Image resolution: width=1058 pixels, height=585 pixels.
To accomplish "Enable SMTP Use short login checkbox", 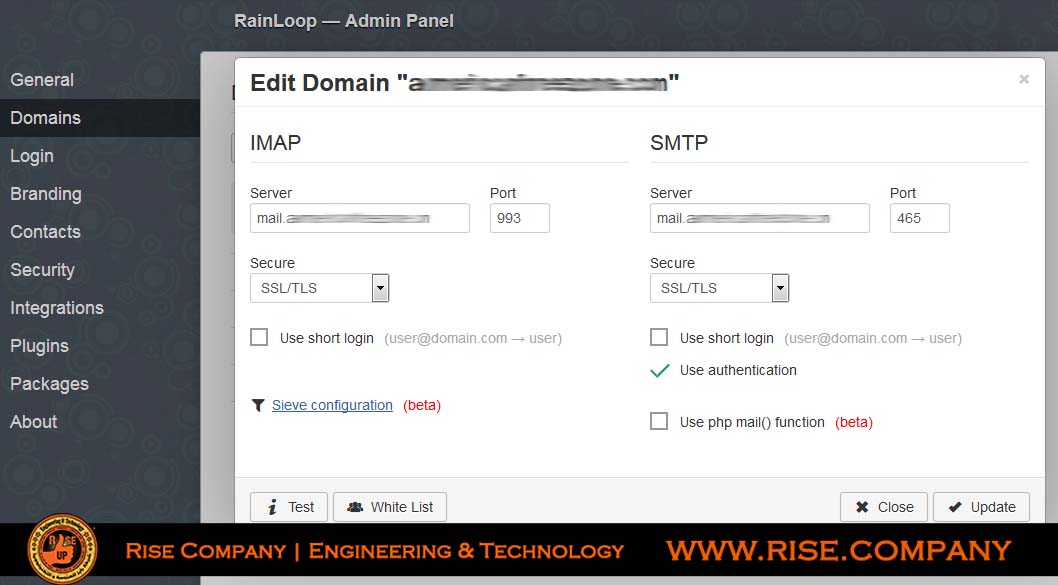I will click(x=659, y=337).
